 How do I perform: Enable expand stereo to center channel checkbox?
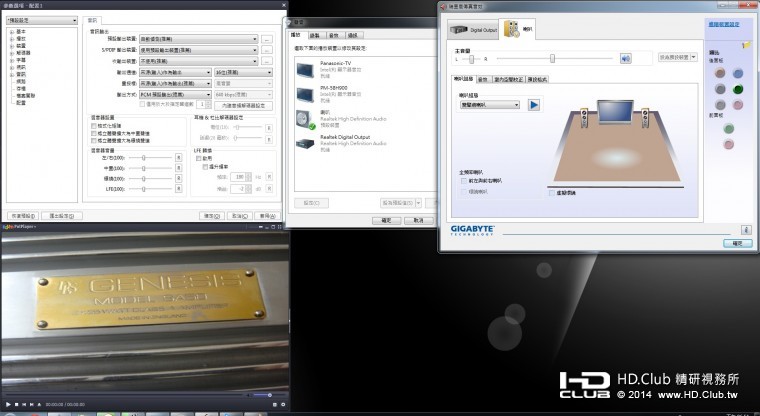click(x=94, y=133)
